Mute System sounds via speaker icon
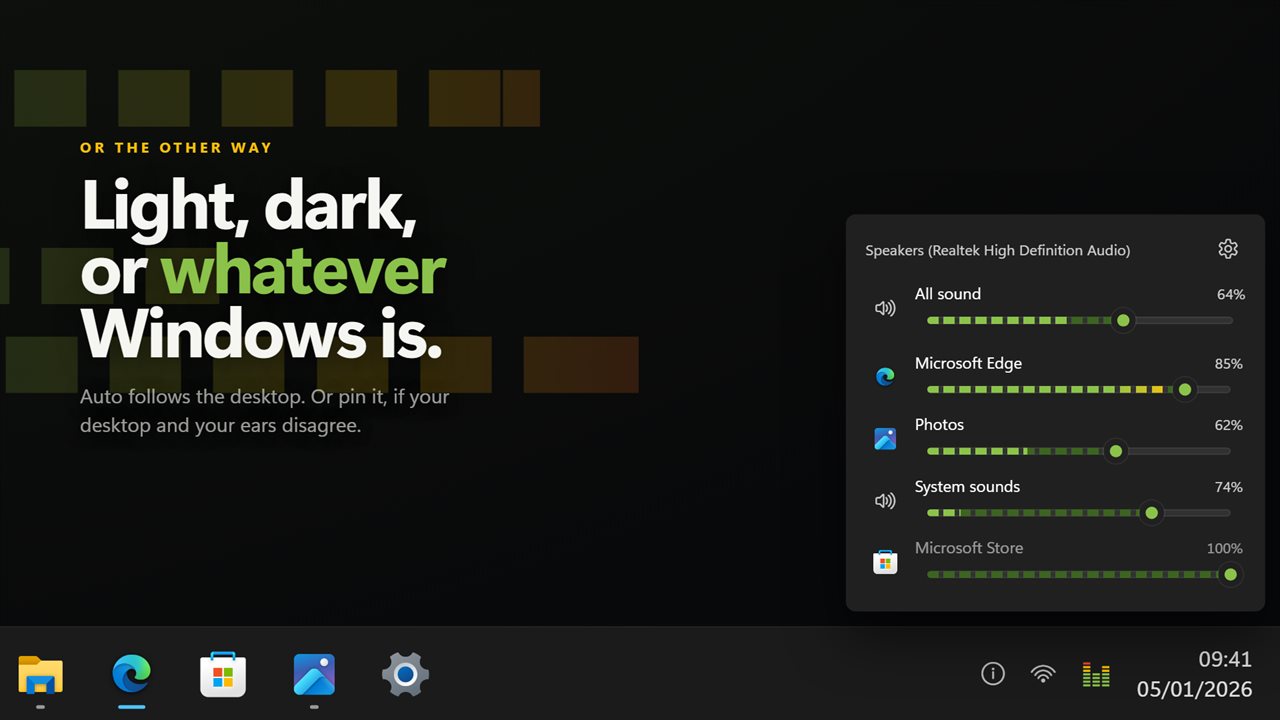Image resolution: width=1280 pixels, height=720 pixels. click(x=885, y=501)
